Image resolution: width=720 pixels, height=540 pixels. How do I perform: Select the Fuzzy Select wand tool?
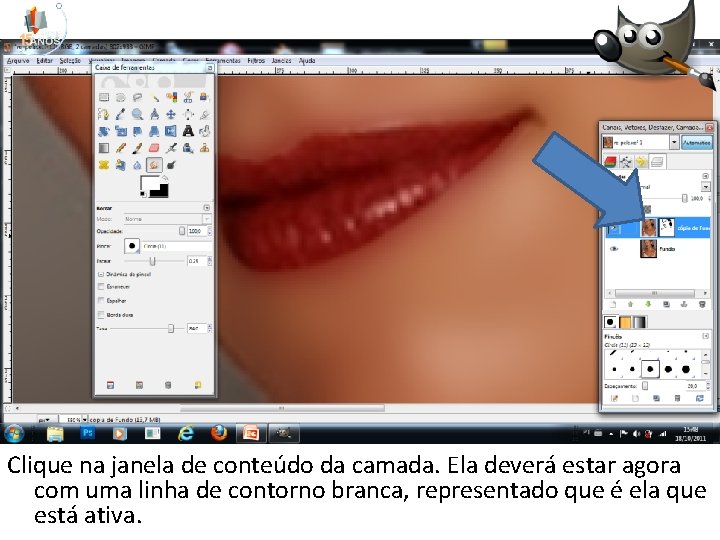[x=154, y=97]
